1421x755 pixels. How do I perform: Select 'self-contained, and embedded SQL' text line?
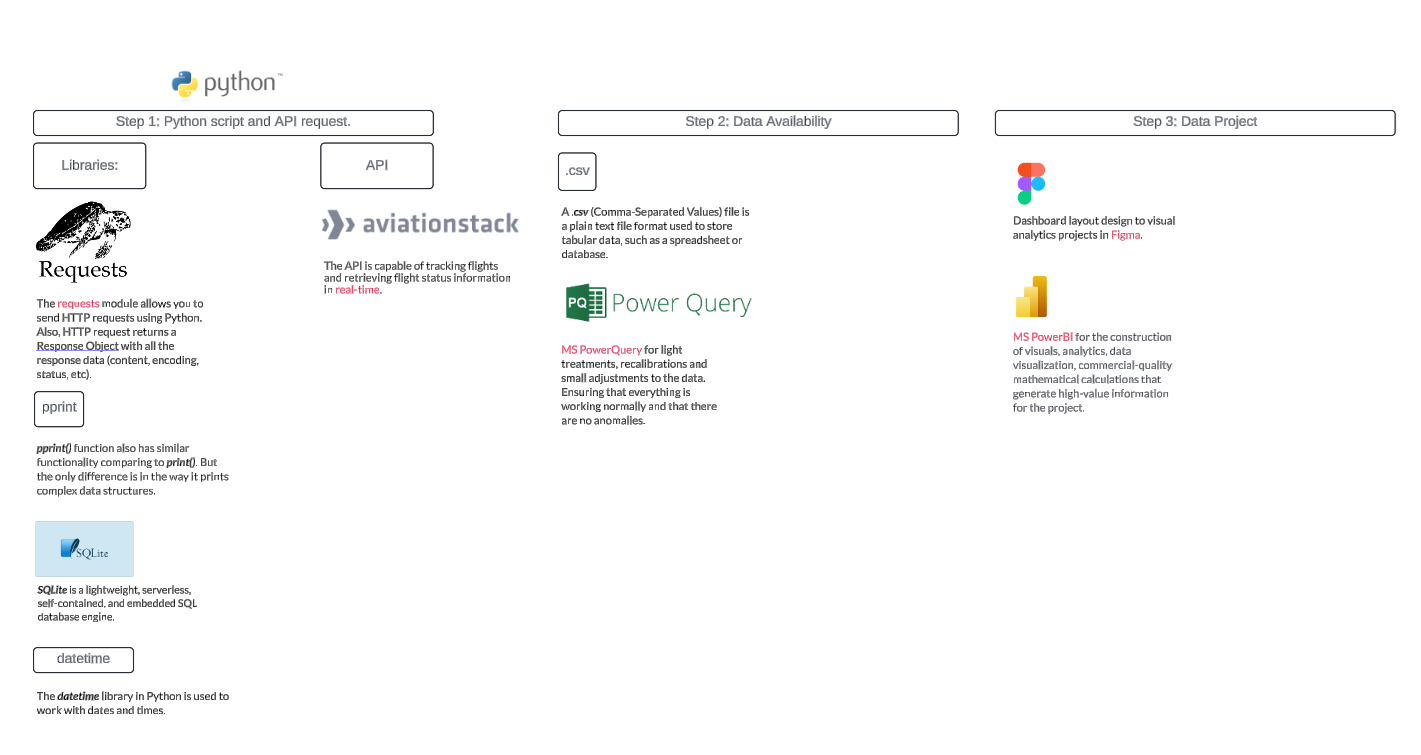click(x=117, y=603)
